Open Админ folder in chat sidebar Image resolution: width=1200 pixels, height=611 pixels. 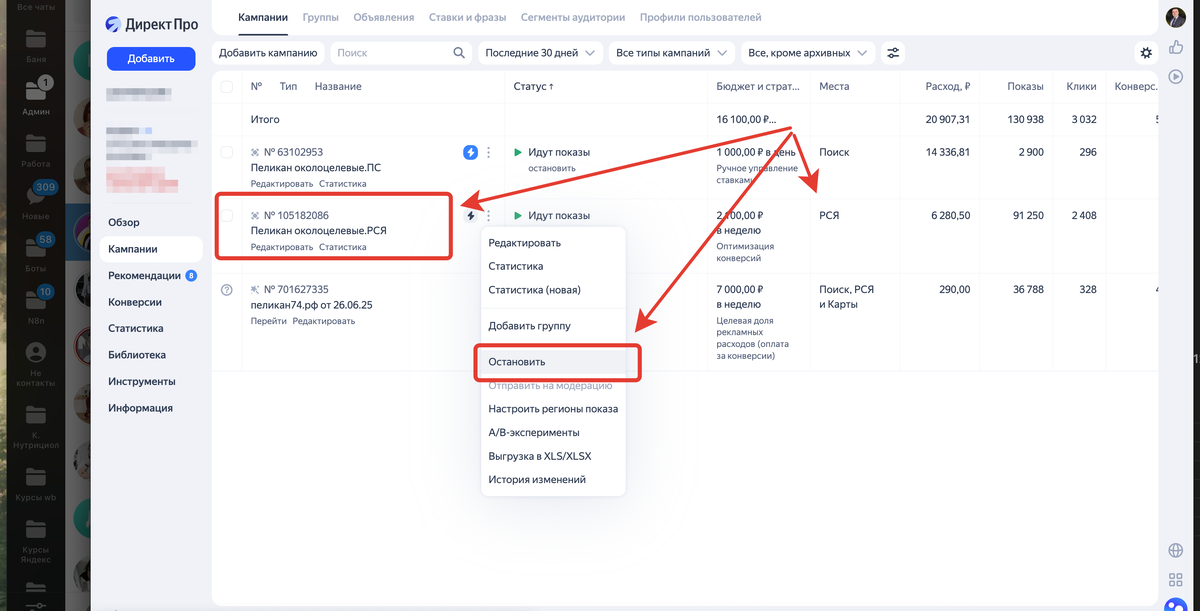[36, 98]
